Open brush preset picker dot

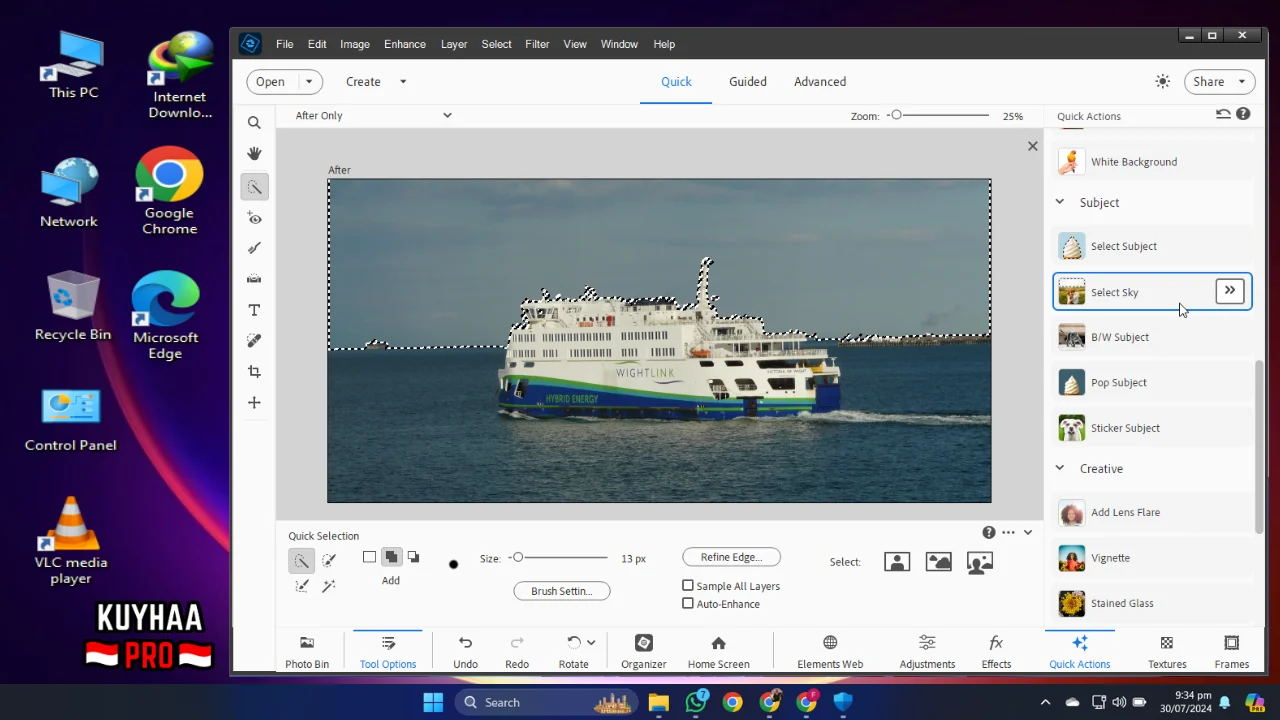453,564
